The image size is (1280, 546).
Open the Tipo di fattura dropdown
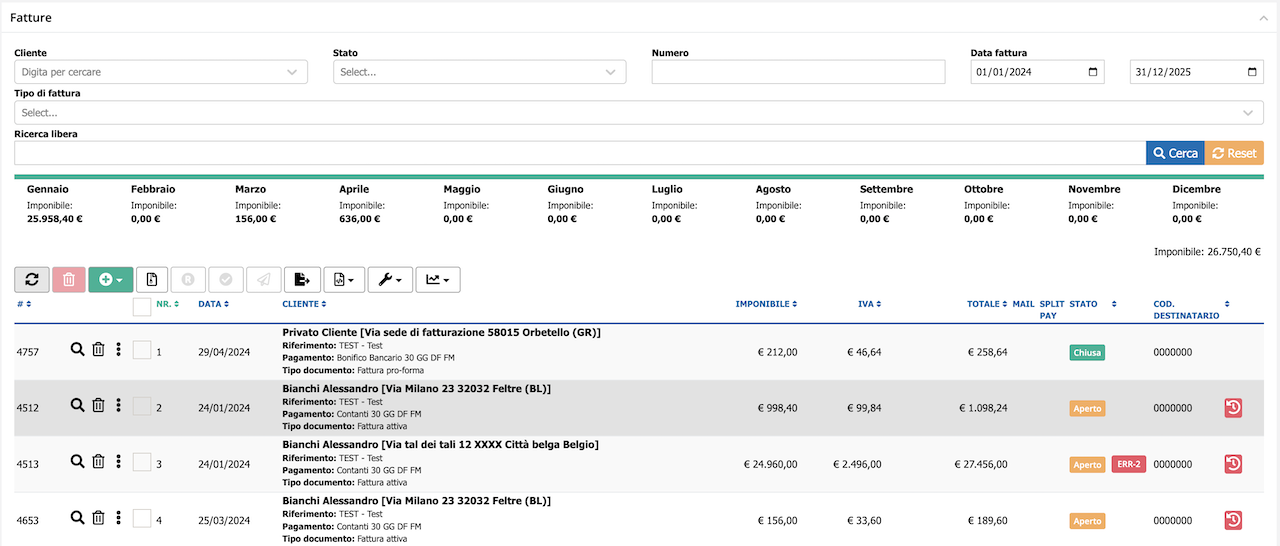pyautogui.click(x=638, y=113)
